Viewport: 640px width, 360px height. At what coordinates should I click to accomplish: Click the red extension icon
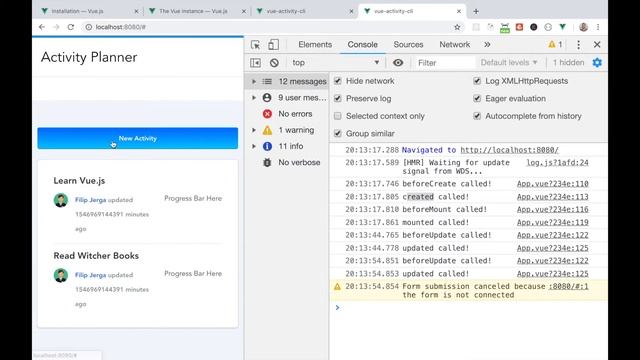(519, 27)
